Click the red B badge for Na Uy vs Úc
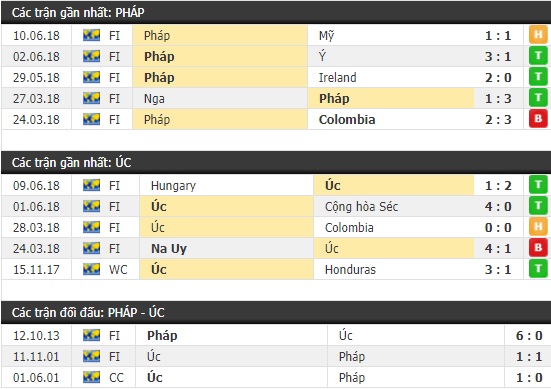Screen dimensions: 551x389 click(538, 248)
